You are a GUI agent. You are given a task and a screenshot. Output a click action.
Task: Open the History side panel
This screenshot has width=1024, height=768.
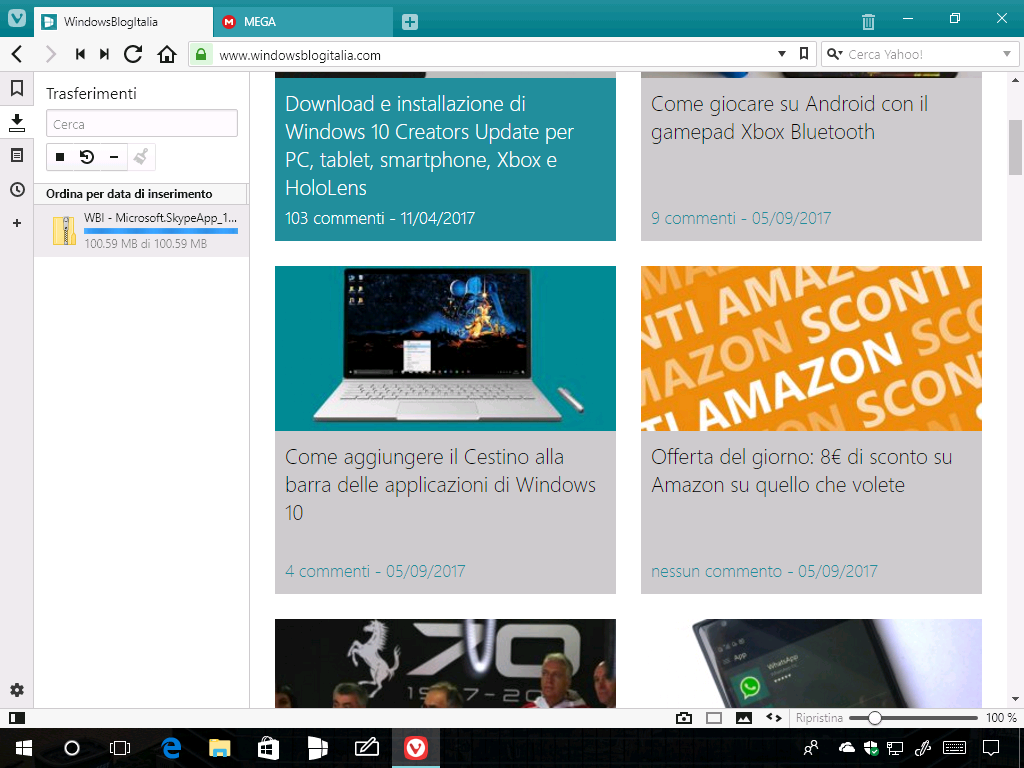pyautogui.click(x=17, y=189)
